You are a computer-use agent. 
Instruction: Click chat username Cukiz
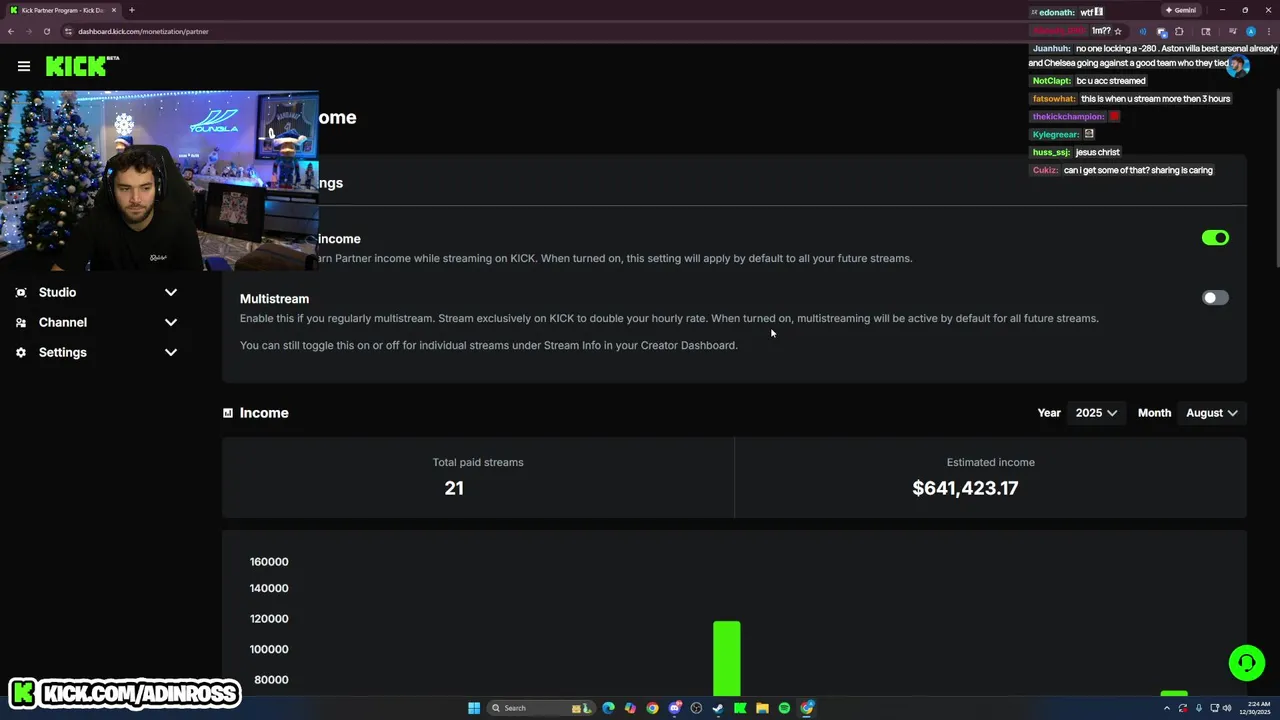[1045, 170]
